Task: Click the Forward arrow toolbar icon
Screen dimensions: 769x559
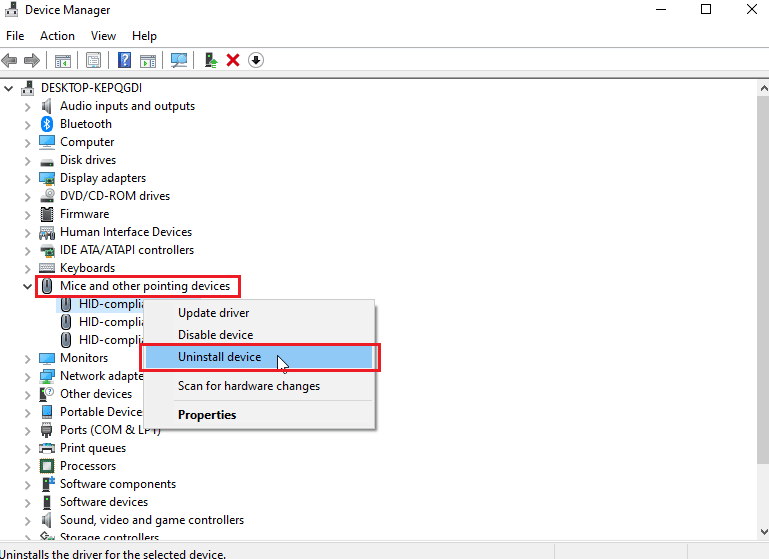Action: 32,60
